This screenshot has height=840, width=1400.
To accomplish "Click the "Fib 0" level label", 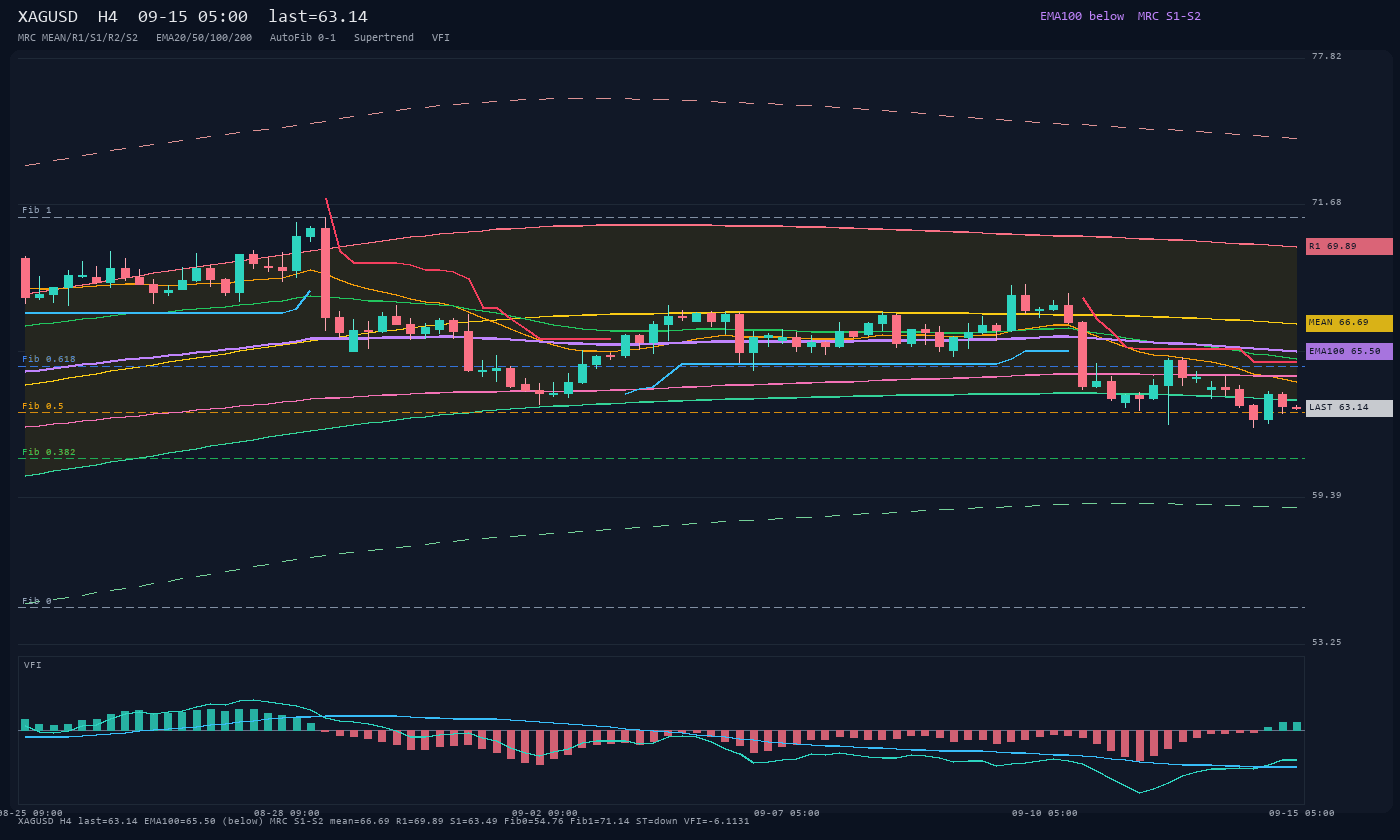I will [37, 601].
